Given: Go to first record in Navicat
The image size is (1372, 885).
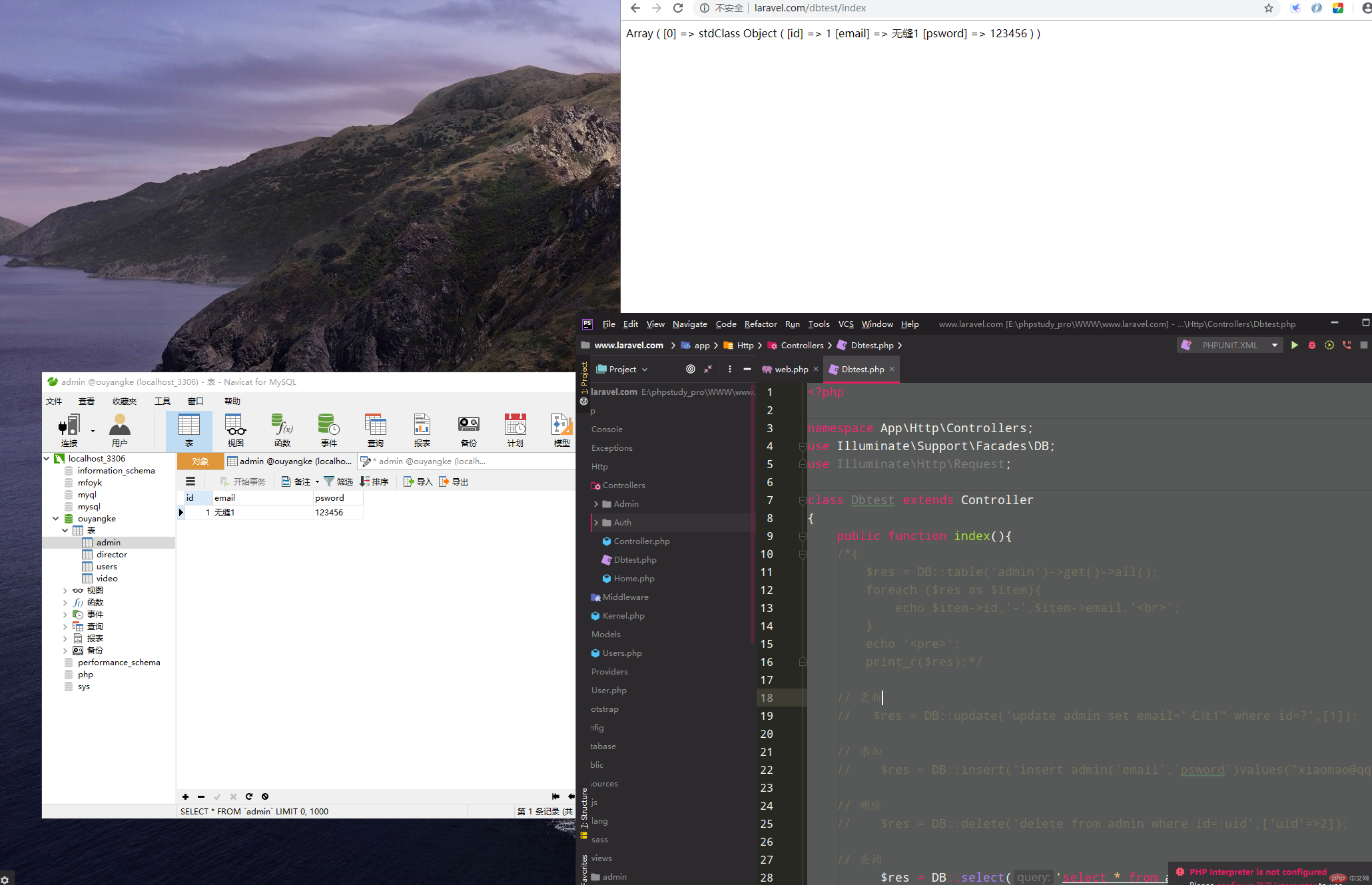Looking at the screenshot, I should [555, 796].
